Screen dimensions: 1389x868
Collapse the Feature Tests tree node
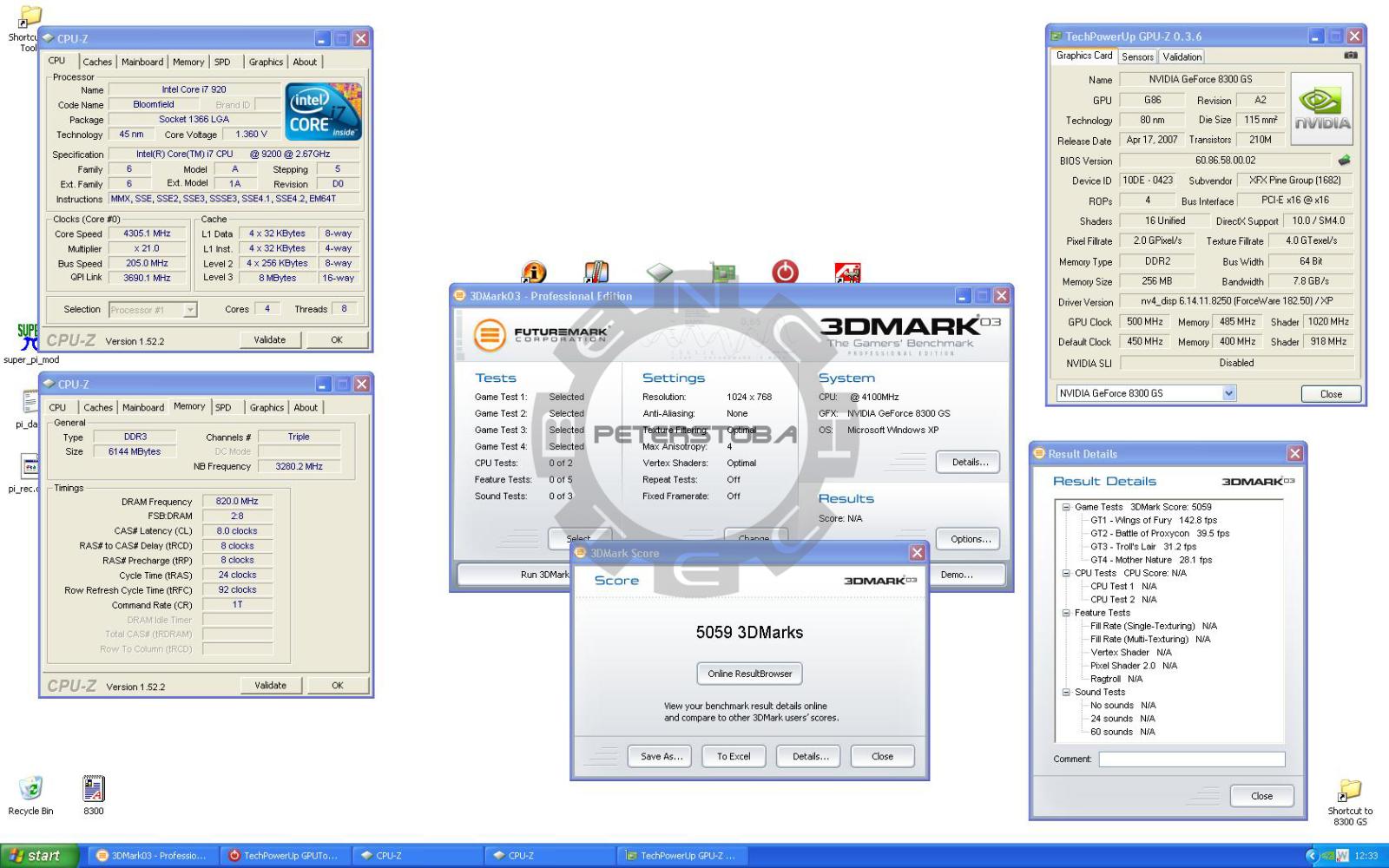[x=1066, y=613]
